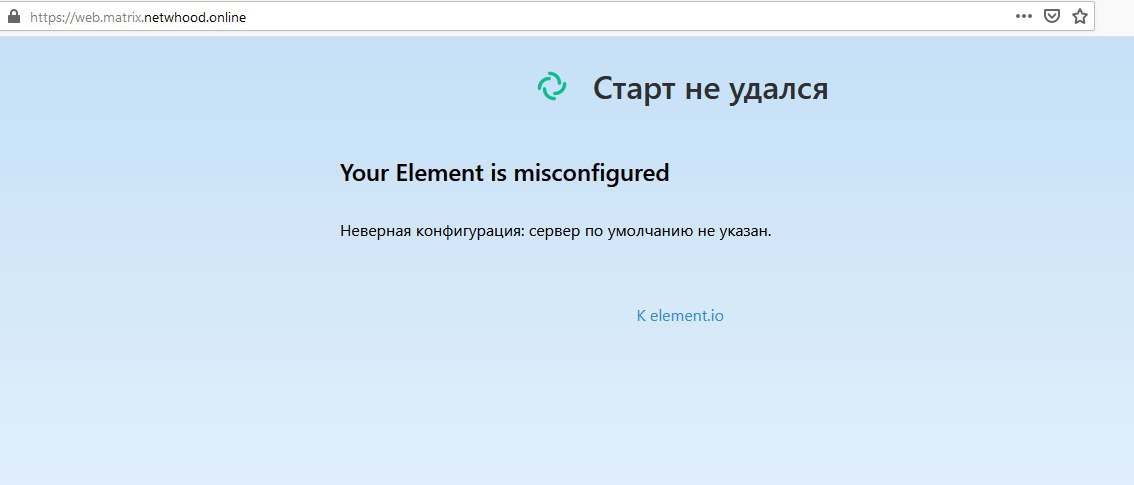
Task: Click the padlock site security icon
Action: pos(14,17)
